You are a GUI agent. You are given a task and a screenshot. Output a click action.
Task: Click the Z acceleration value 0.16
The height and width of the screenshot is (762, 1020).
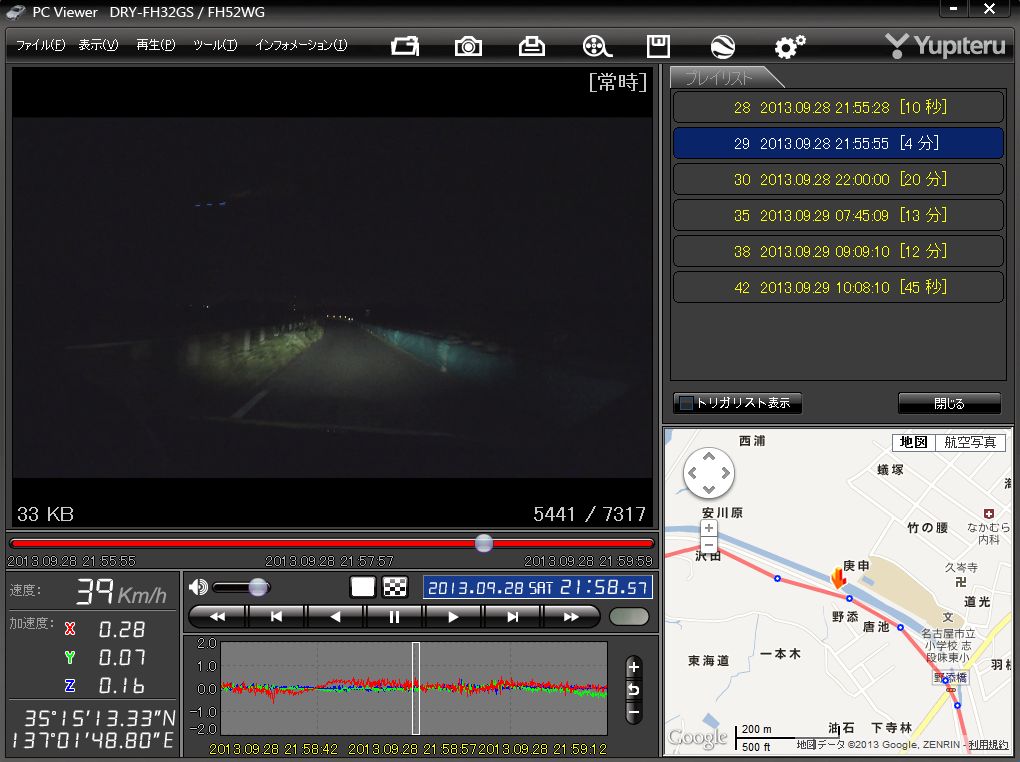122,685
